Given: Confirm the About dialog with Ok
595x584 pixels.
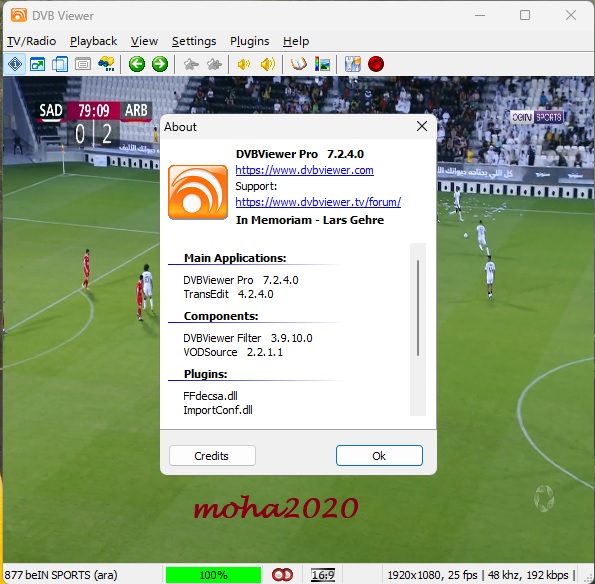Looking at the screenshot, I should (379, 455).
